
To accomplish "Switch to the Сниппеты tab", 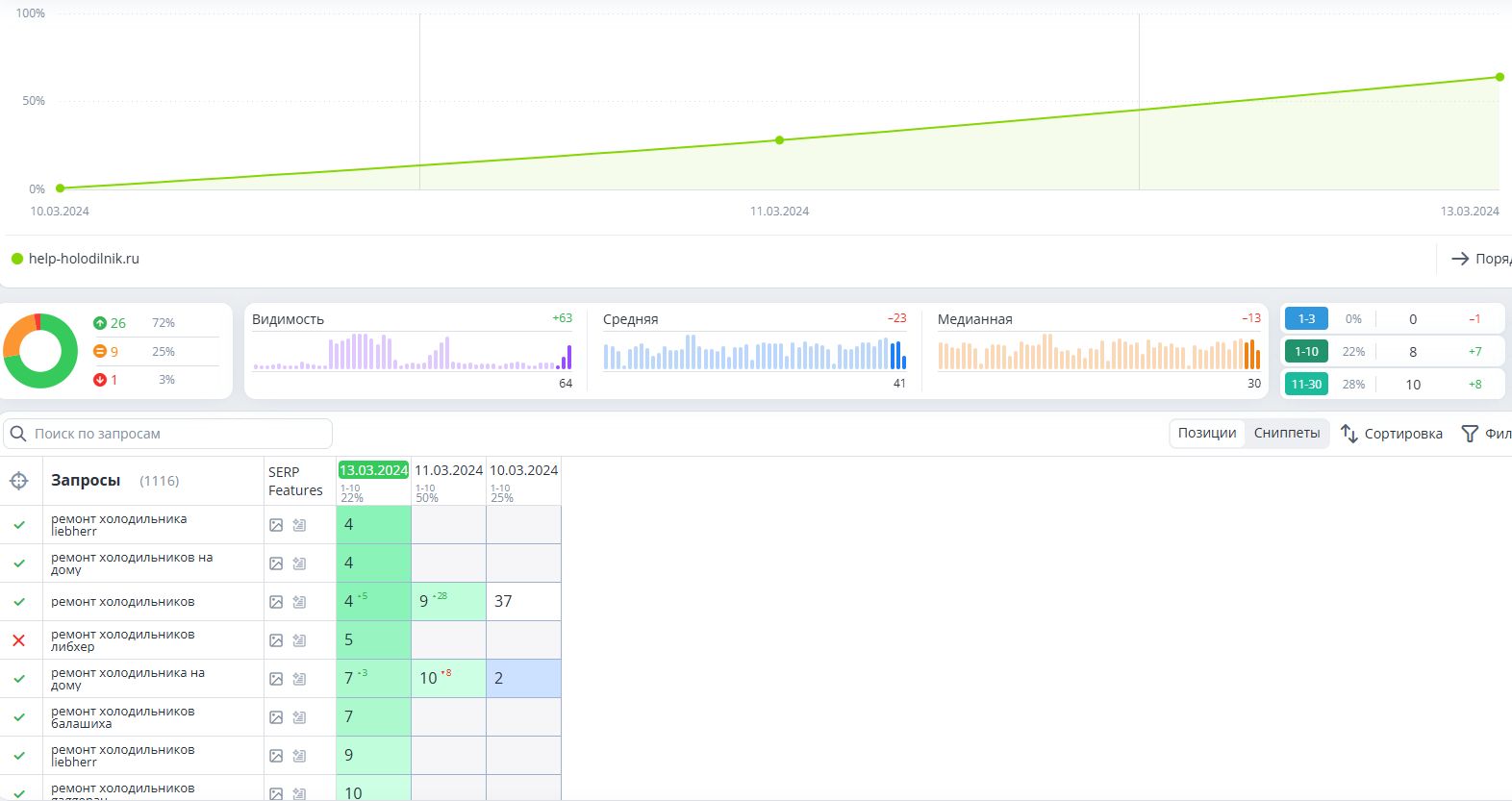I will pyautogui.click(x=1287, y=433).
